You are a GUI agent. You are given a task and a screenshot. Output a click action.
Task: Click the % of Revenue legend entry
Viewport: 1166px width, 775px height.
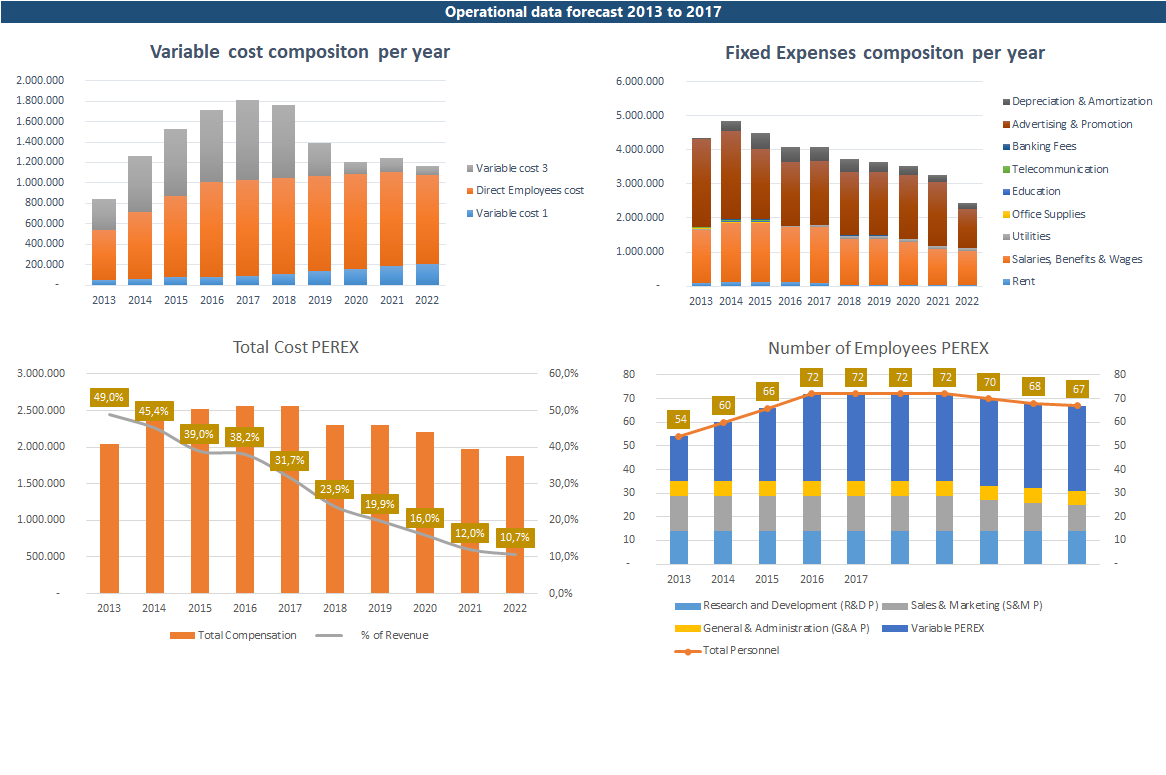[x=394, y=635]
